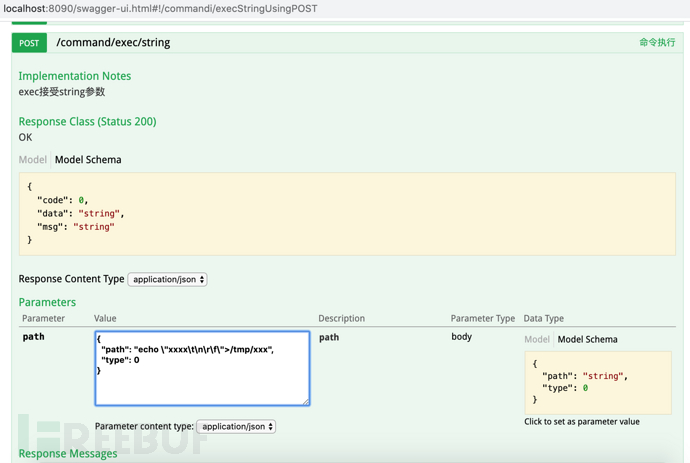Open the Response Content Type dropdown
This screenshot has width=690, height=463.
[167, 279]
